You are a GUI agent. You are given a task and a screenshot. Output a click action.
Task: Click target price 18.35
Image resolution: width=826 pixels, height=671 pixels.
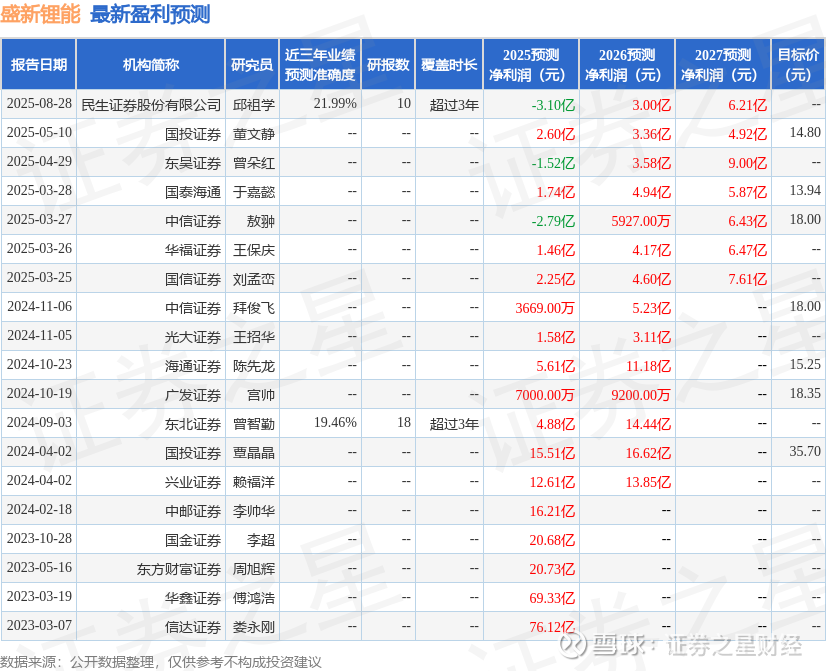(805, 393)
